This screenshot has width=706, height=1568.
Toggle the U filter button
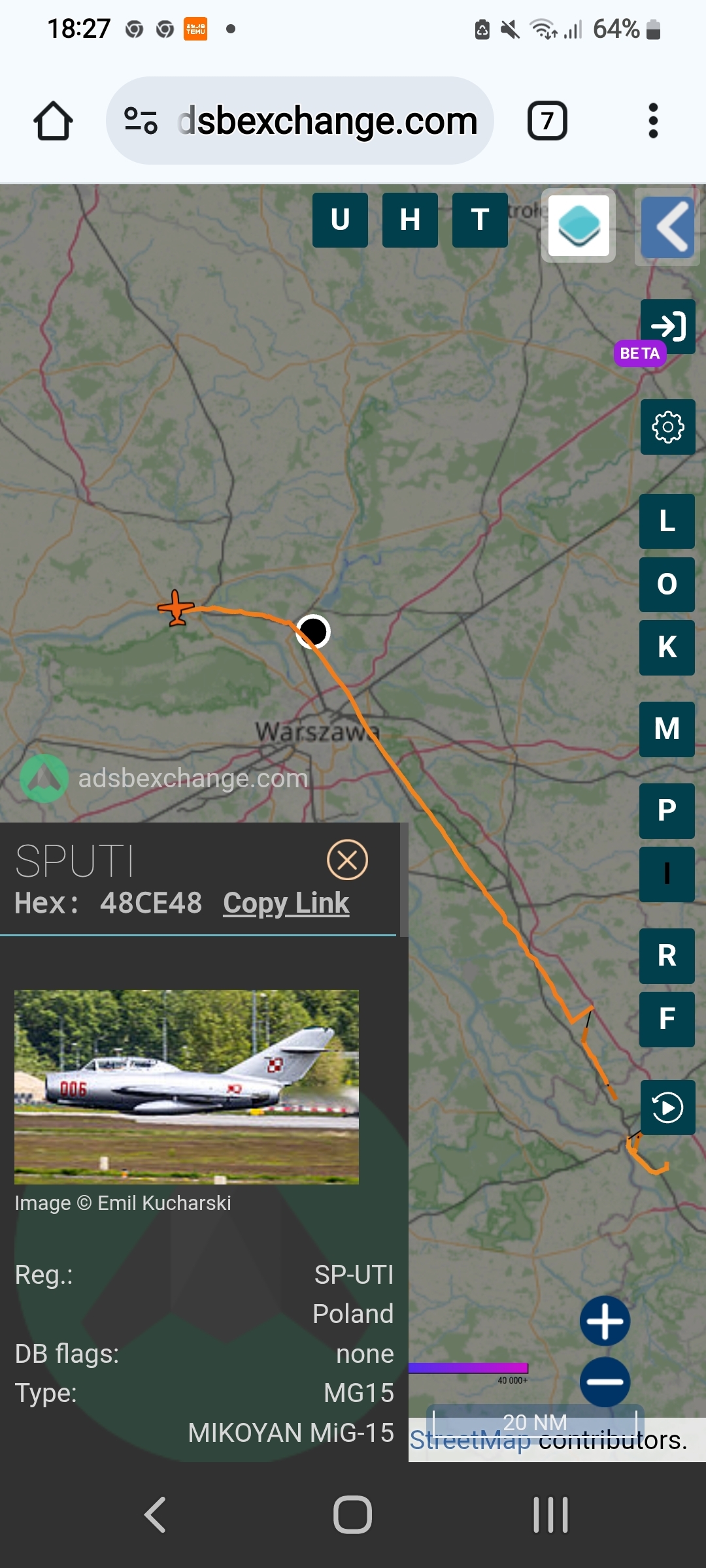[340, 220]
